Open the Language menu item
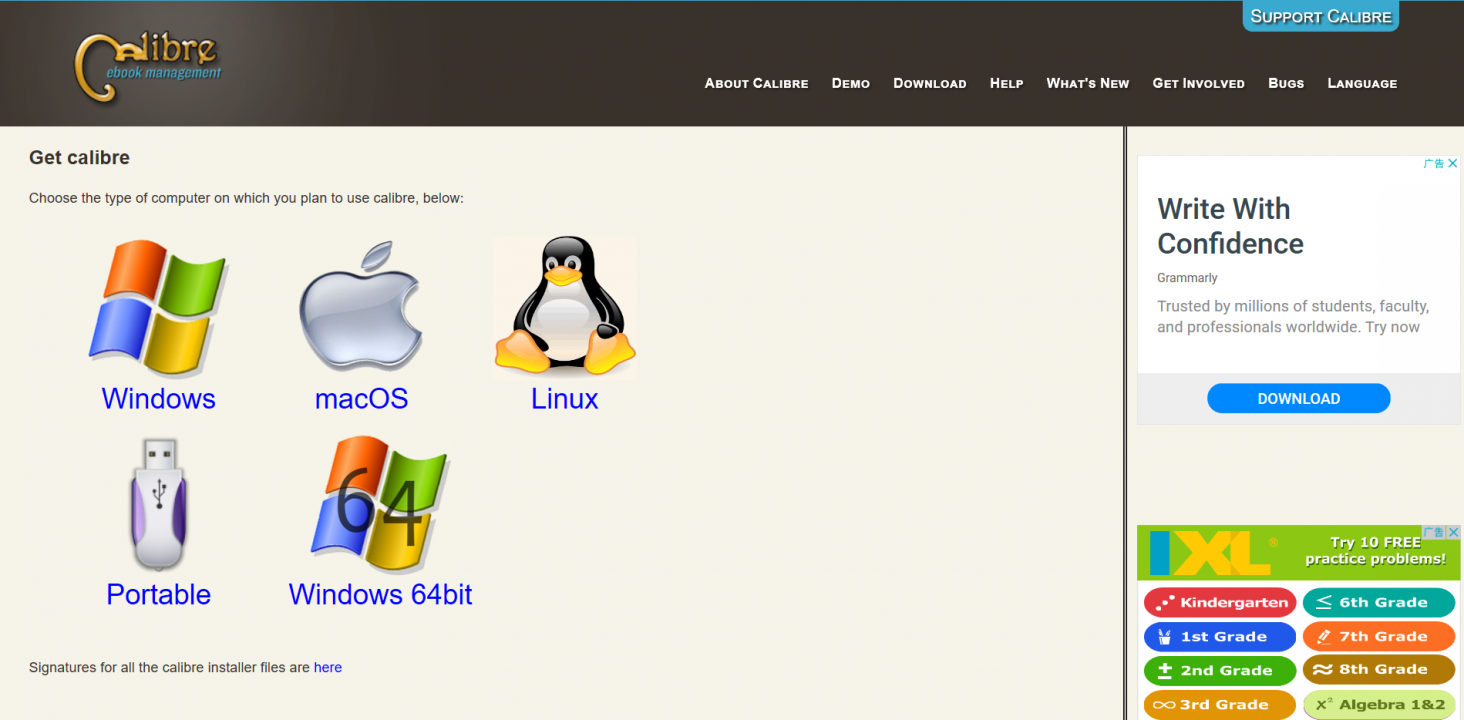 pyautogui.click(x=1362, y=83)
